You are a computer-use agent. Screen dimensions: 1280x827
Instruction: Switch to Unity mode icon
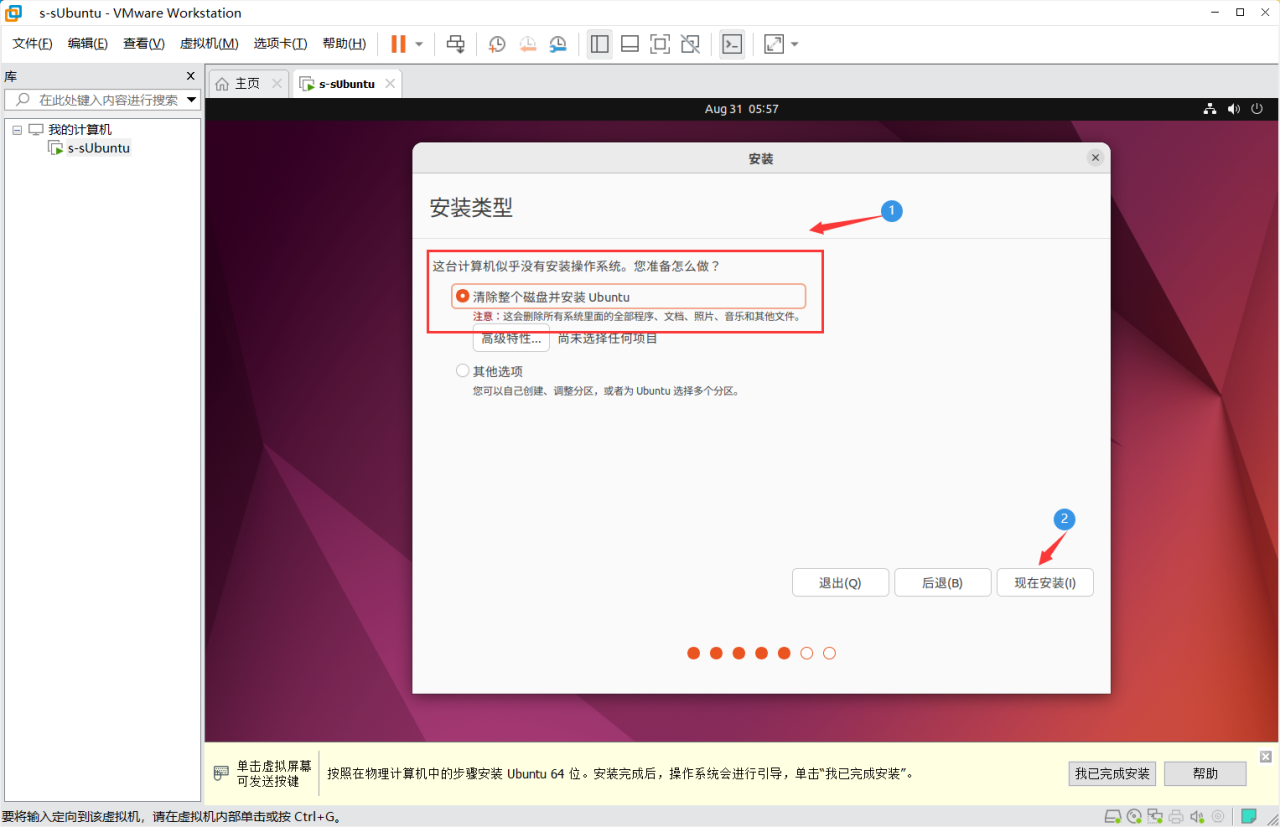pyautogui.click(x=690, y=44)
